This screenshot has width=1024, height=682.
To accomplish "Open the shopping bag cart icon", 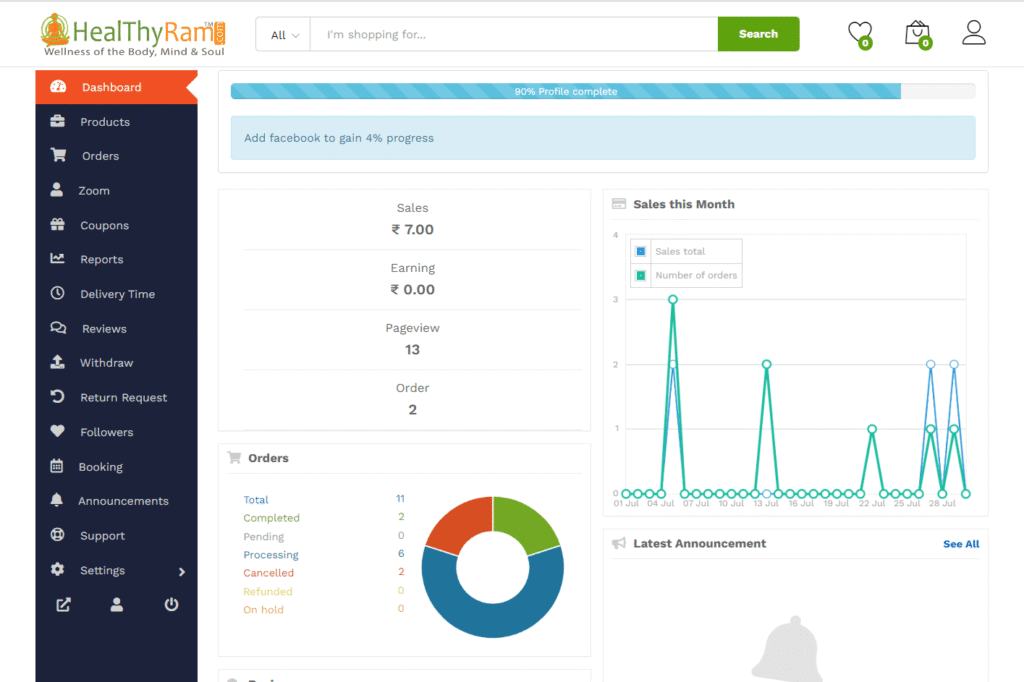I will point(918,34).
